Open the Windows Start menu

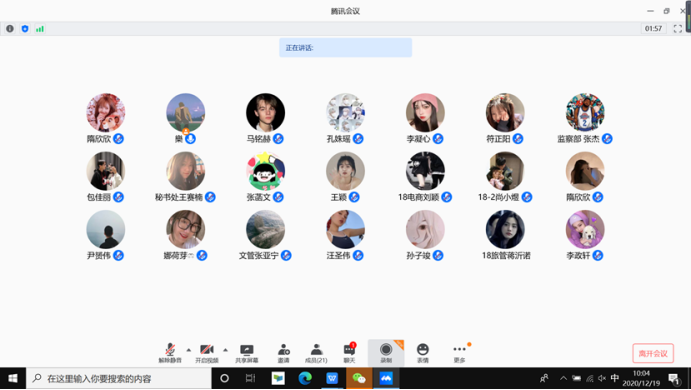point(13,378)
